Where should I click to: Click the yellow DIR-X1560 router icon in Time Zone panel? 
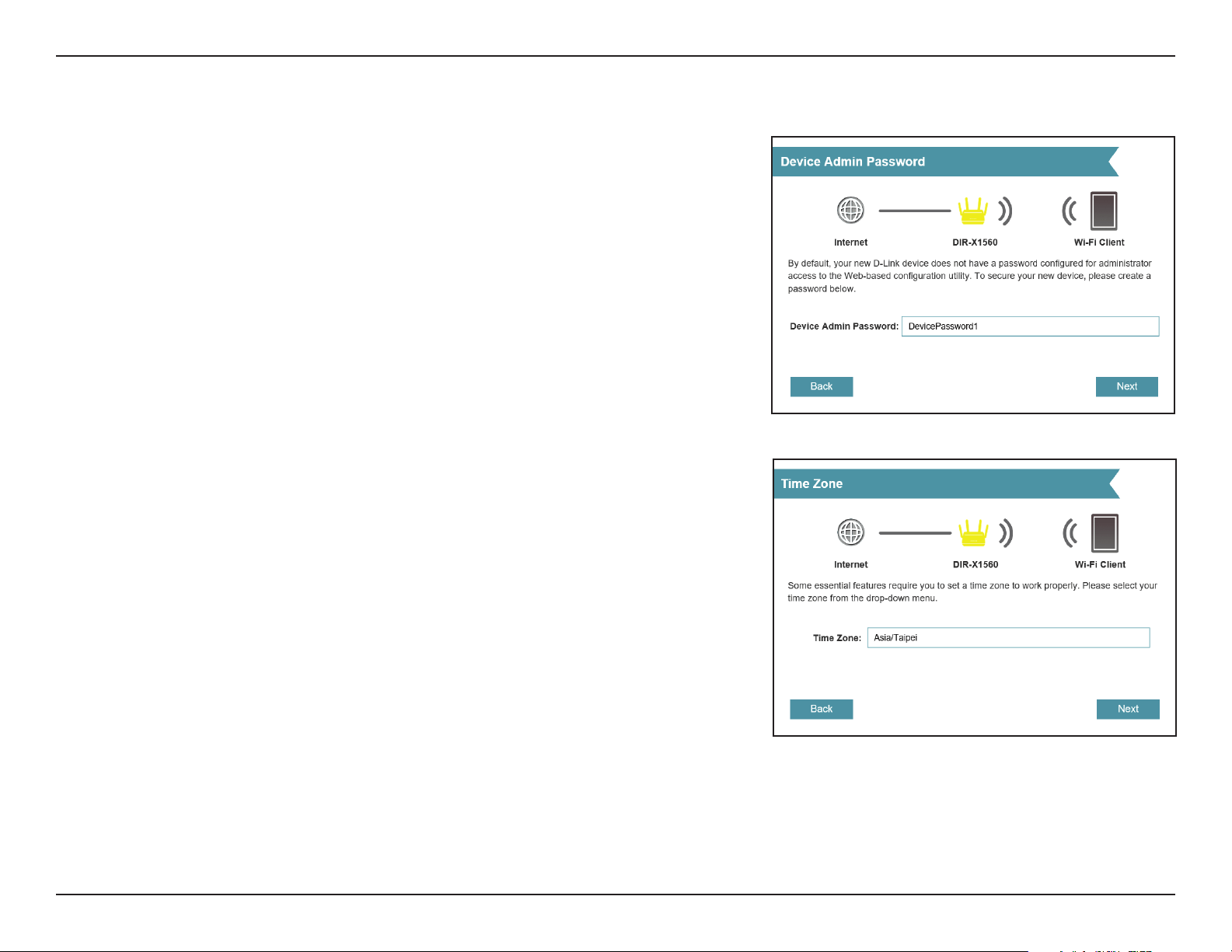(x=973, y=533)
